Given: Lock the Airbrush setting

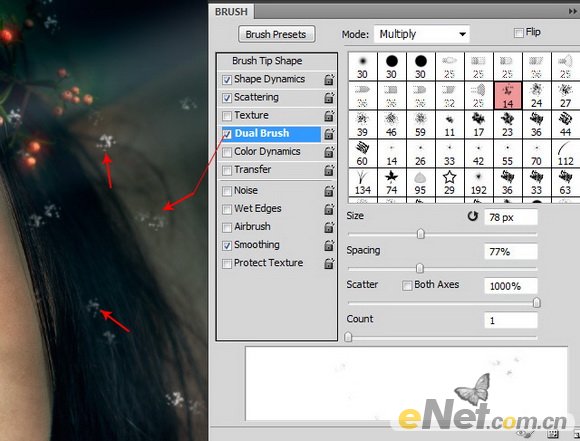Looking at the screenshot, I should (329, 227).
